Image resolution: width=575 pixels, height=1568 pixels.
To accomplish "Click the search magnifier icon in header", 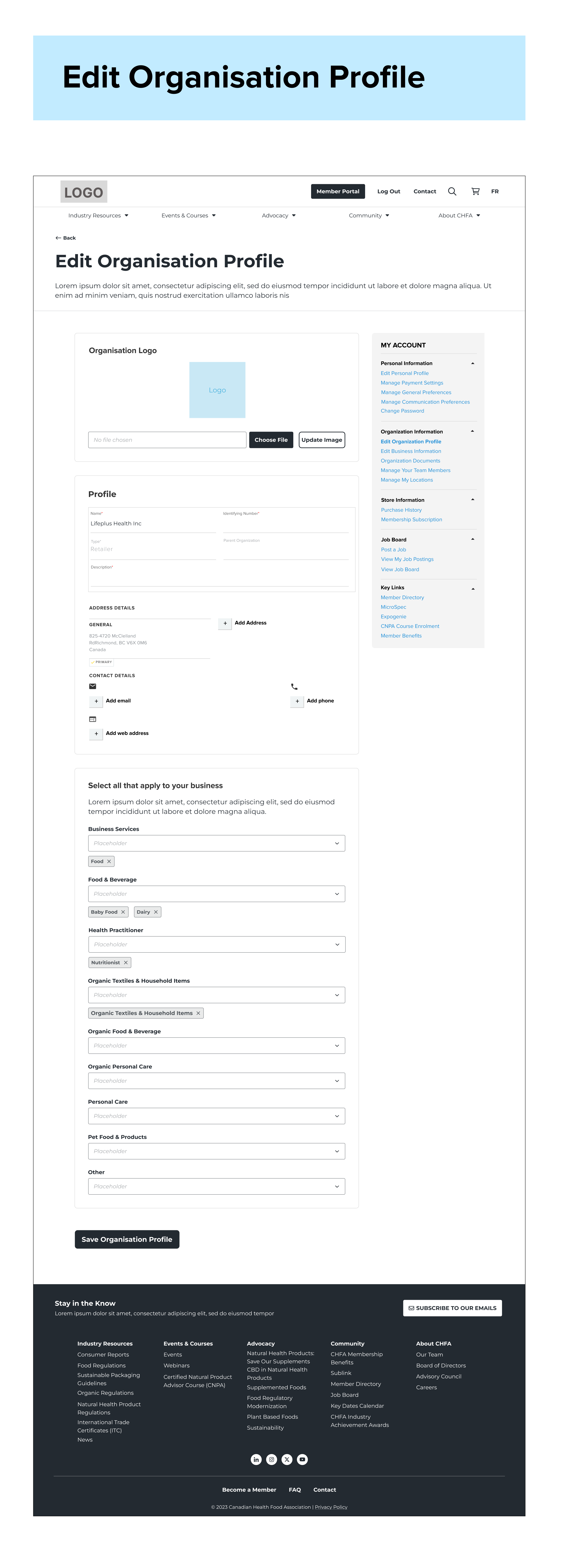I will coord(452,191).
